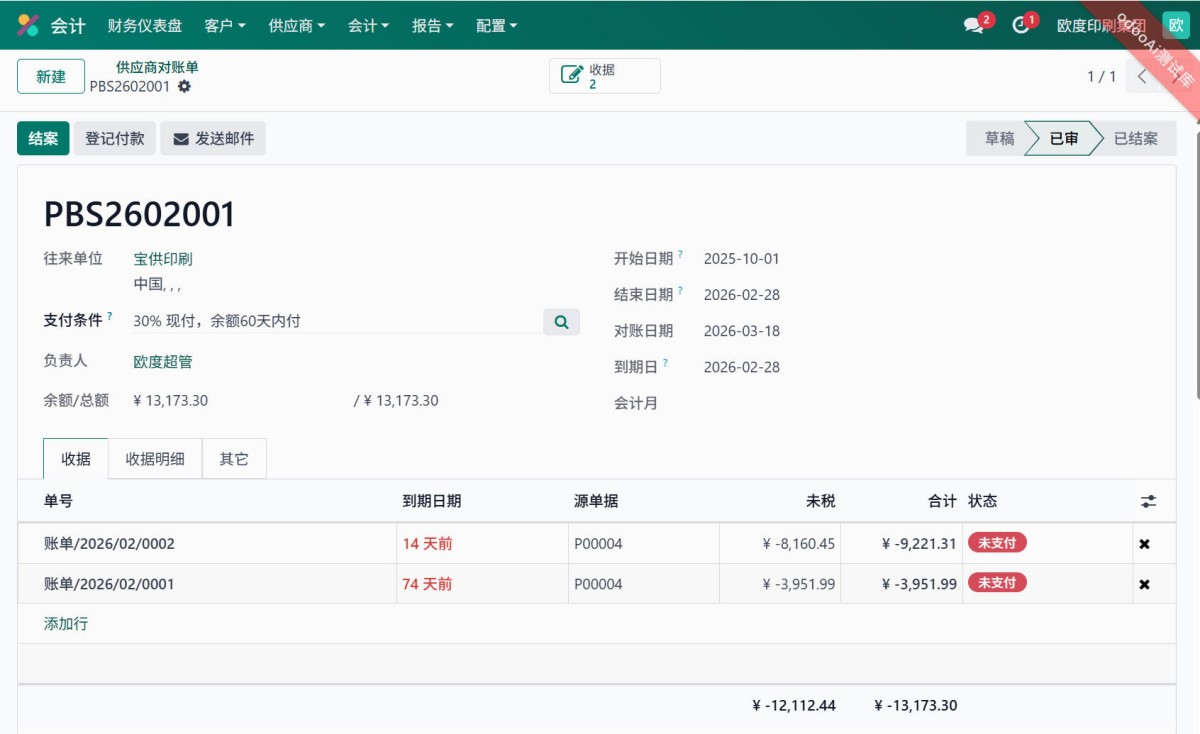Switch to the 收据明细 tab

click(155, 459)
